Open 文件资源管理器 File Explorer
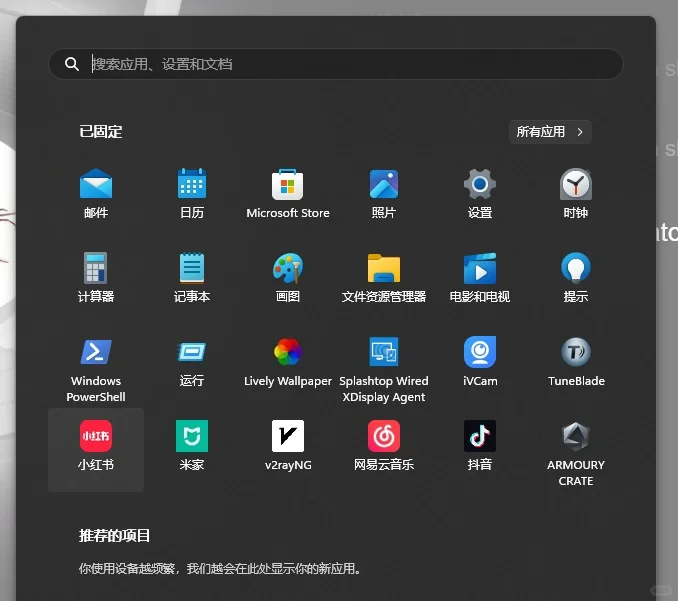The height and width of the screenshot is (601, 678). [x=384, y=277]
